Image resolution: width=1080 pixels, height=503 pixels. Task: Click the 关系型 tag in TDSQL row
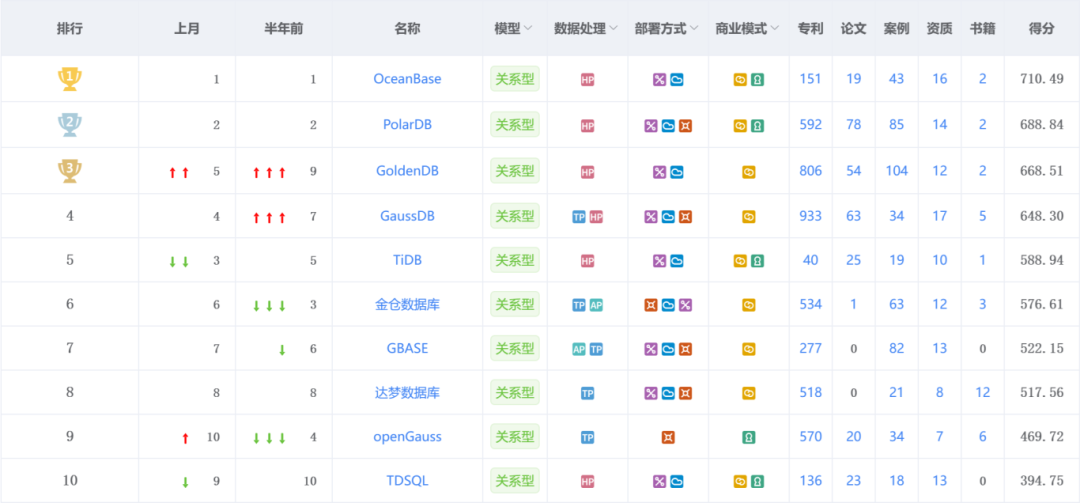(515, 481)
